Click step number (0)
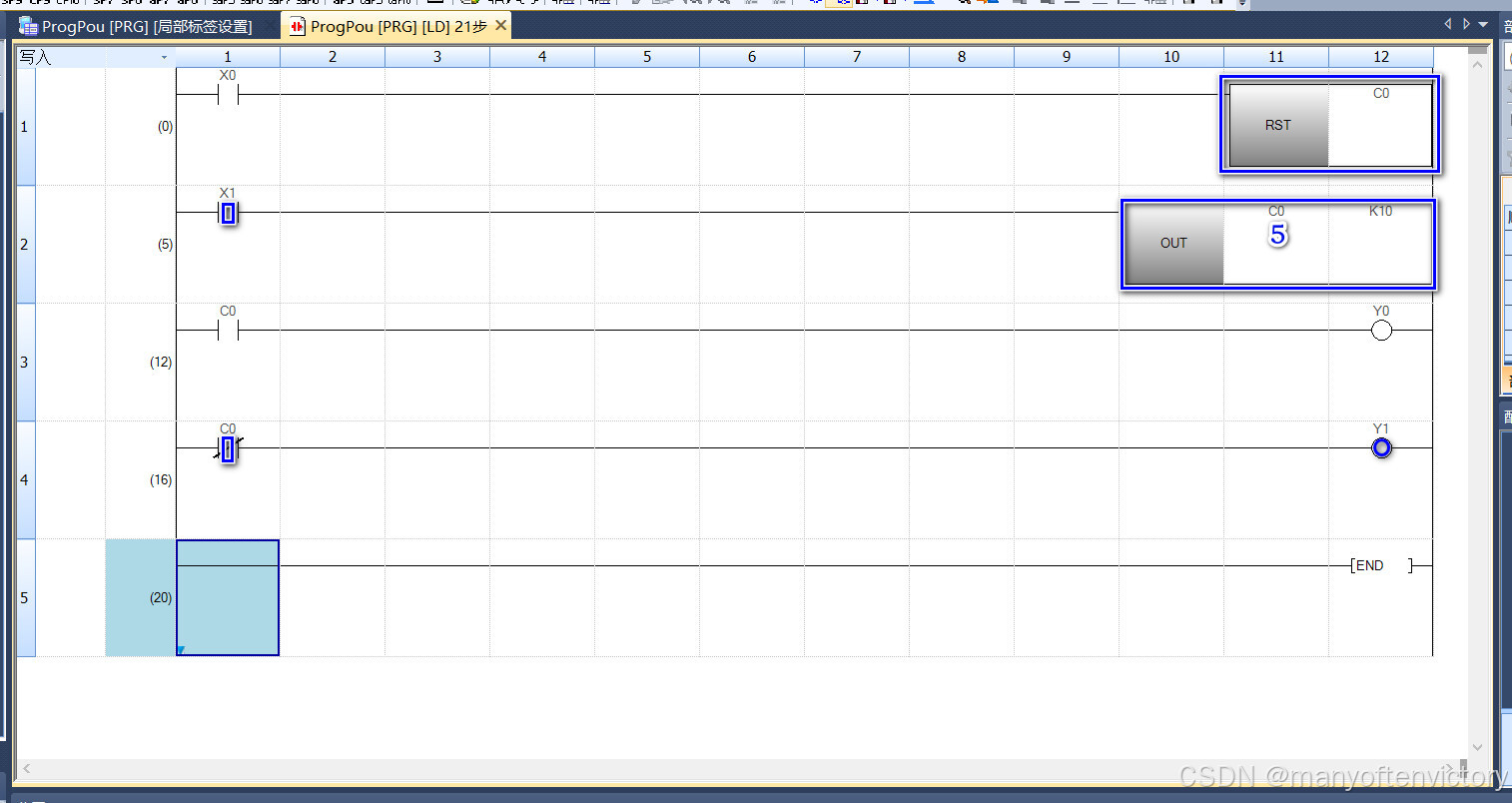Viewport: 1512px width, 803px height. coord(165,127)
